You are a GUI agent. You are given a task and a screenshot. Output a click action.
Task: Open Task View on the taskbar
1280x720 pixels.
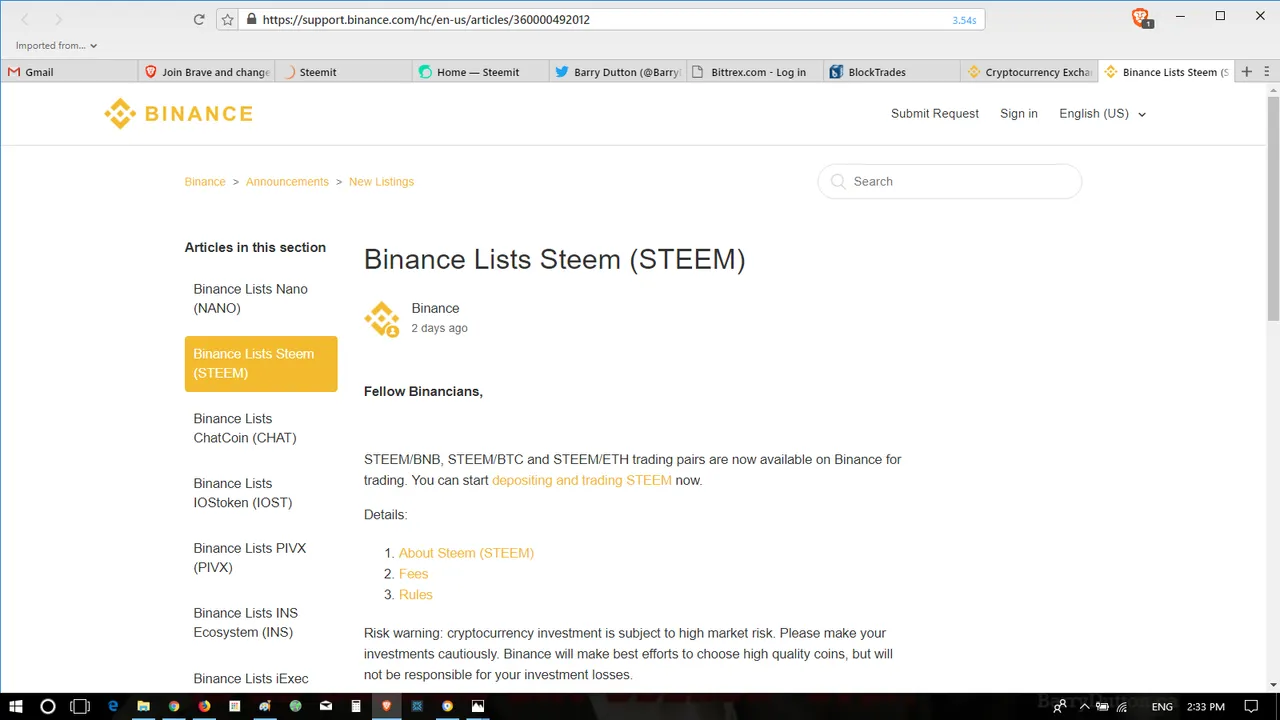[x=80, y=706]
